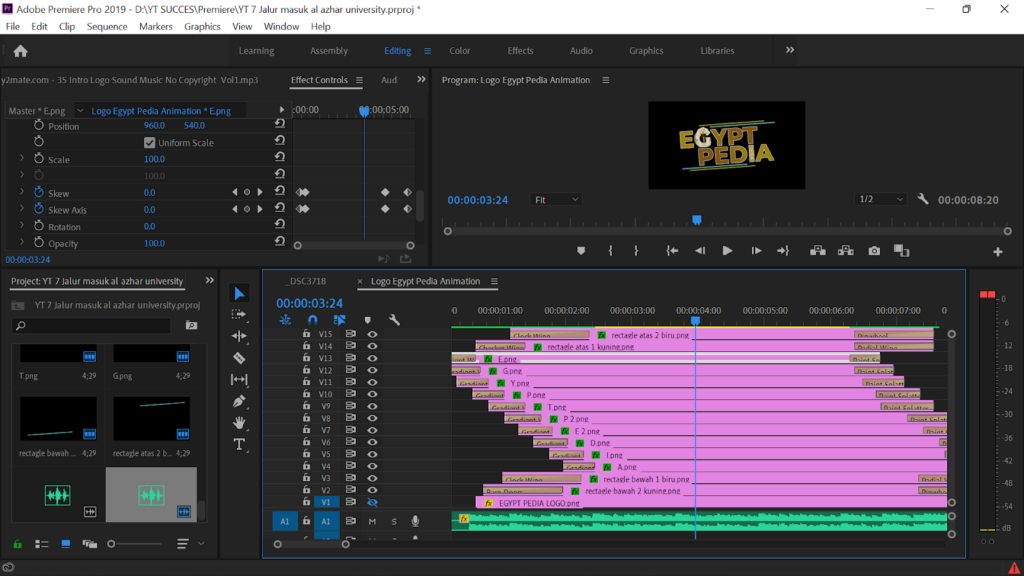Open the program monitor button editor plus
Screen dimensions: 1024x576
pyautogui.click(x=998, y=251)
